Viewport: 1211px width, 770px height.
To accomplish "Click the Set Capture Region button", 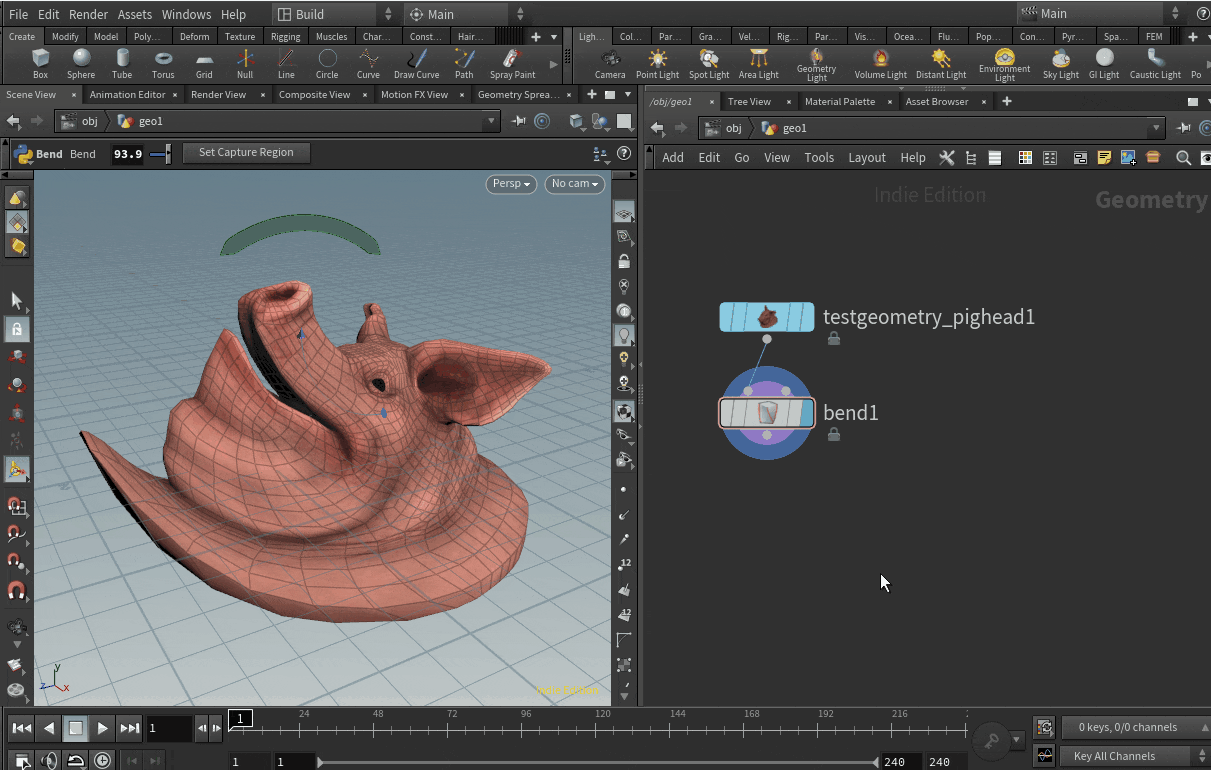I will [x=246, y=153].
